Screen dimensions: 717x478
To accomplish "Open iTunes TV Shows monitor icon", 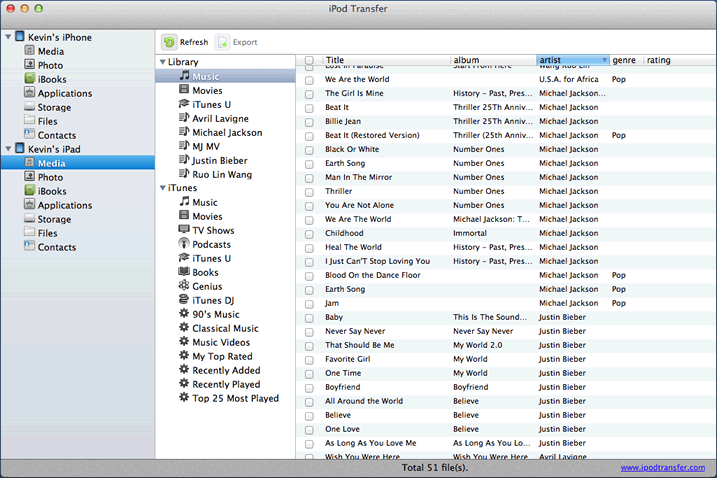I will pyautogui.click(x=184, y=230).
